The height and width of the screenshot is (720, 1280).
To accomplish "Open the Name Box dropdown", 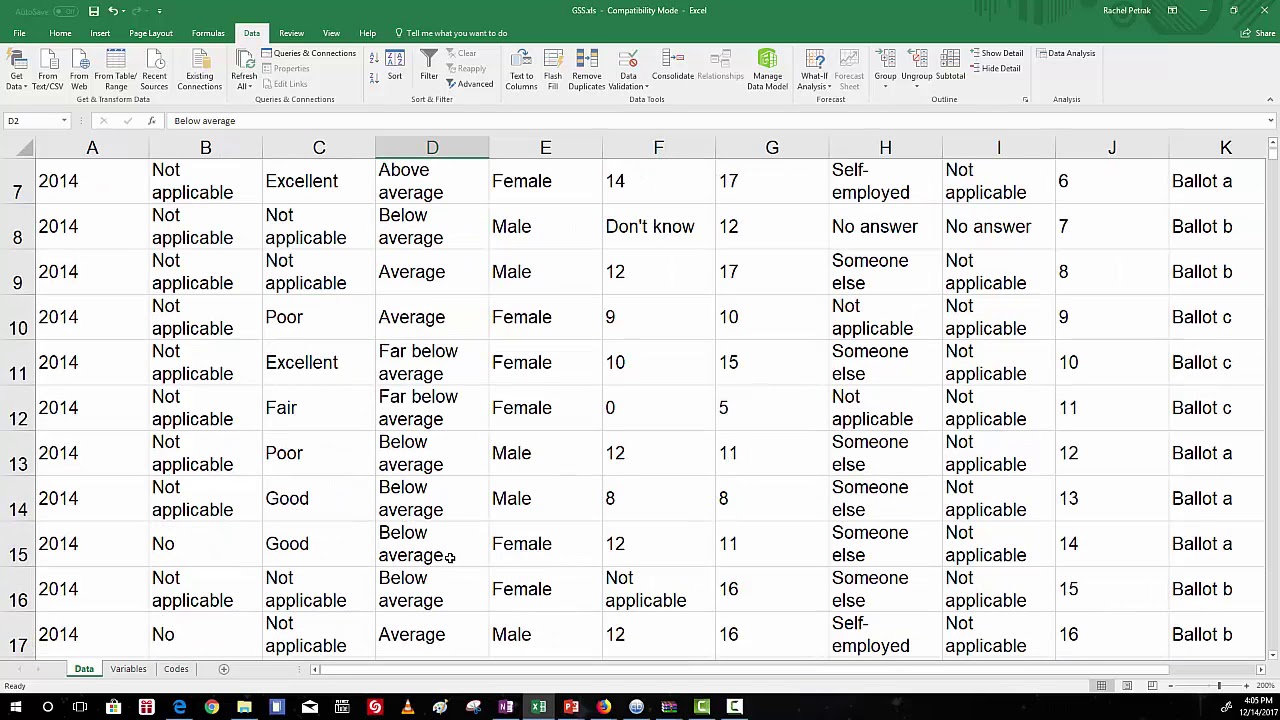I will tap(64, 121).
